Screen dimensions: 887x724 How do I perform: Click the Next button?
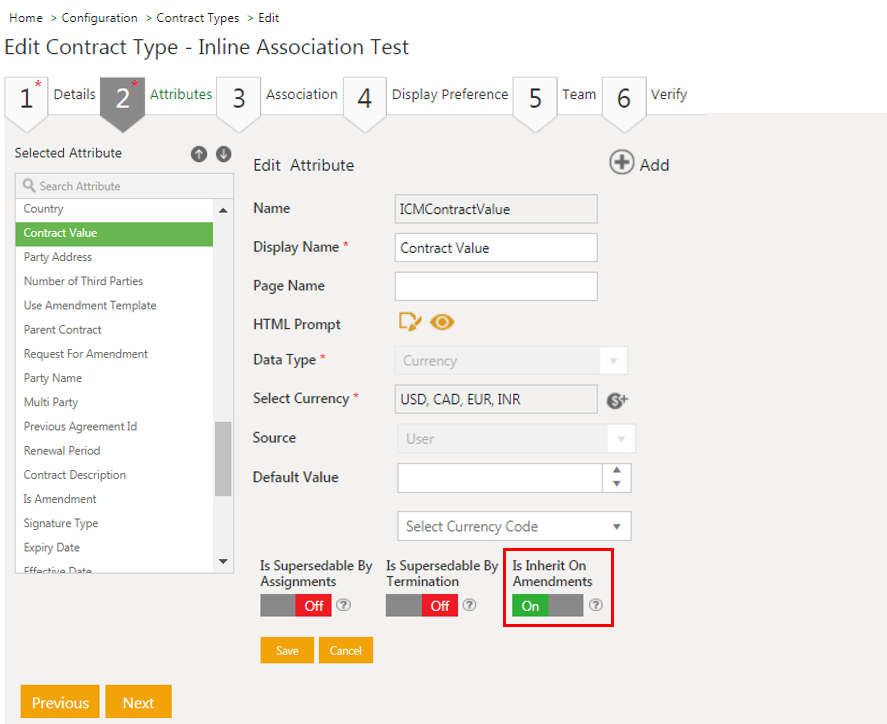pyautogui.click(x=138, y=702)
